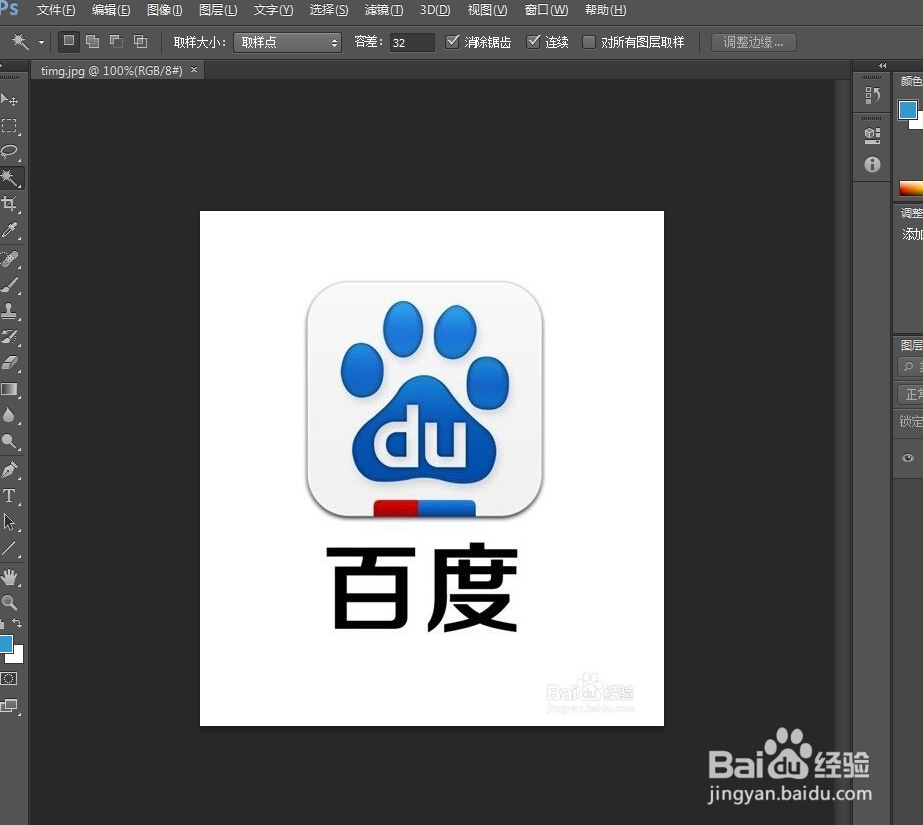Click the Color panel foreground swatch

[907, 109]
